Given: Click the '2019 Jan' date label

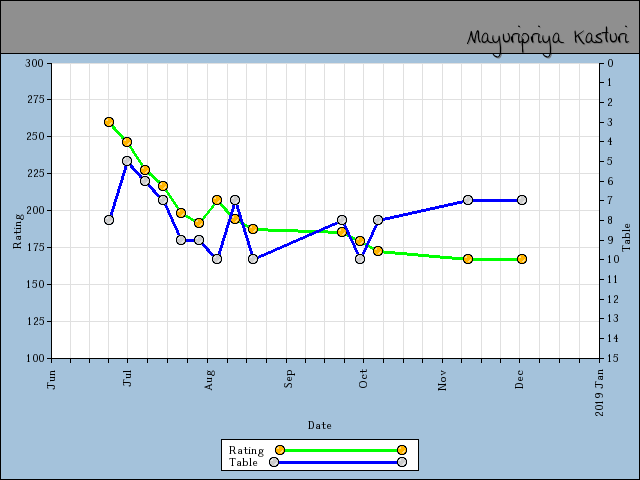Looking at the screenshot, I should [599, 393].
